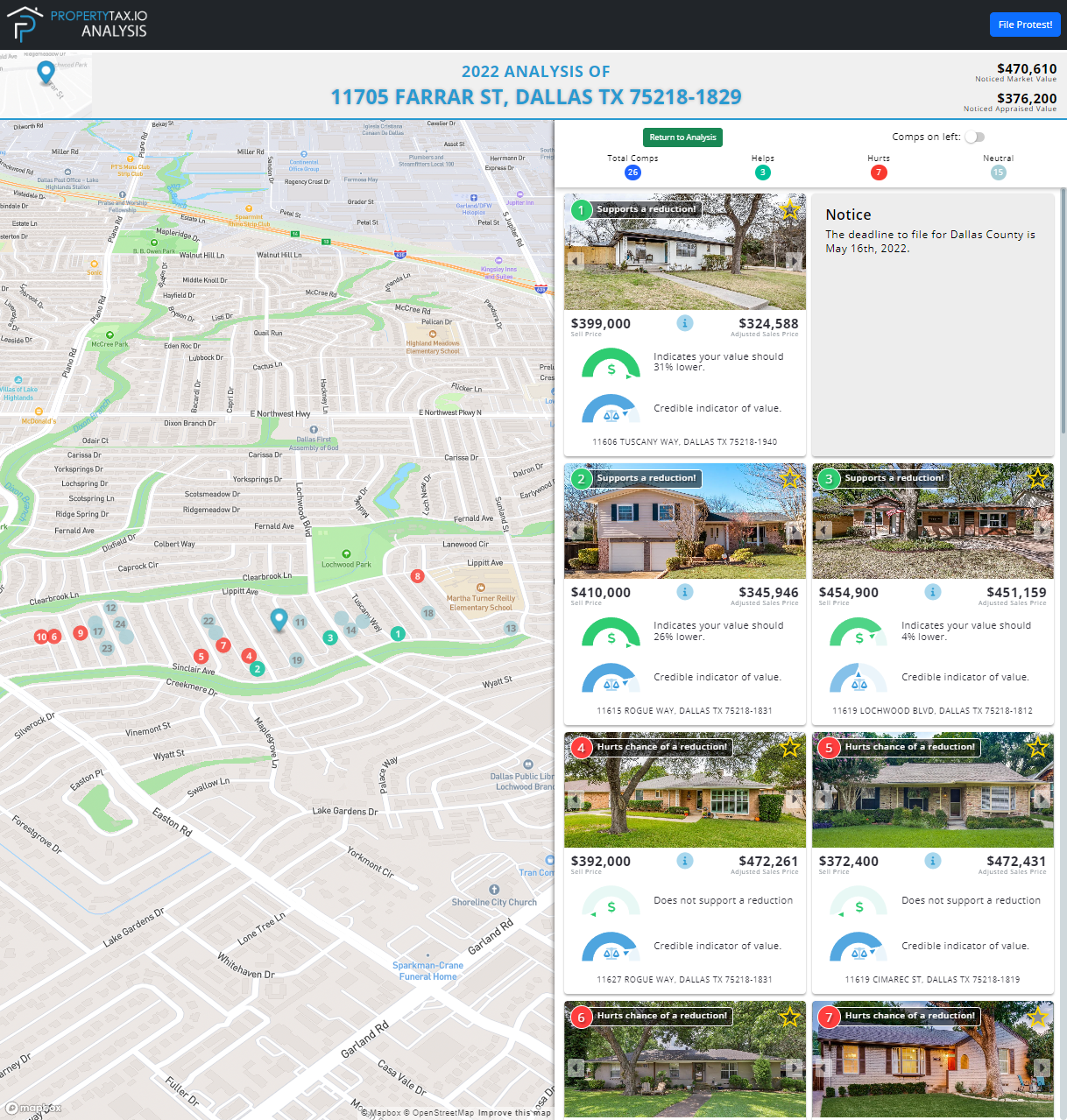The image size is (1067, 1120).
Task: Click the blue subject property pin on map
Action: (x=279, y=620)
